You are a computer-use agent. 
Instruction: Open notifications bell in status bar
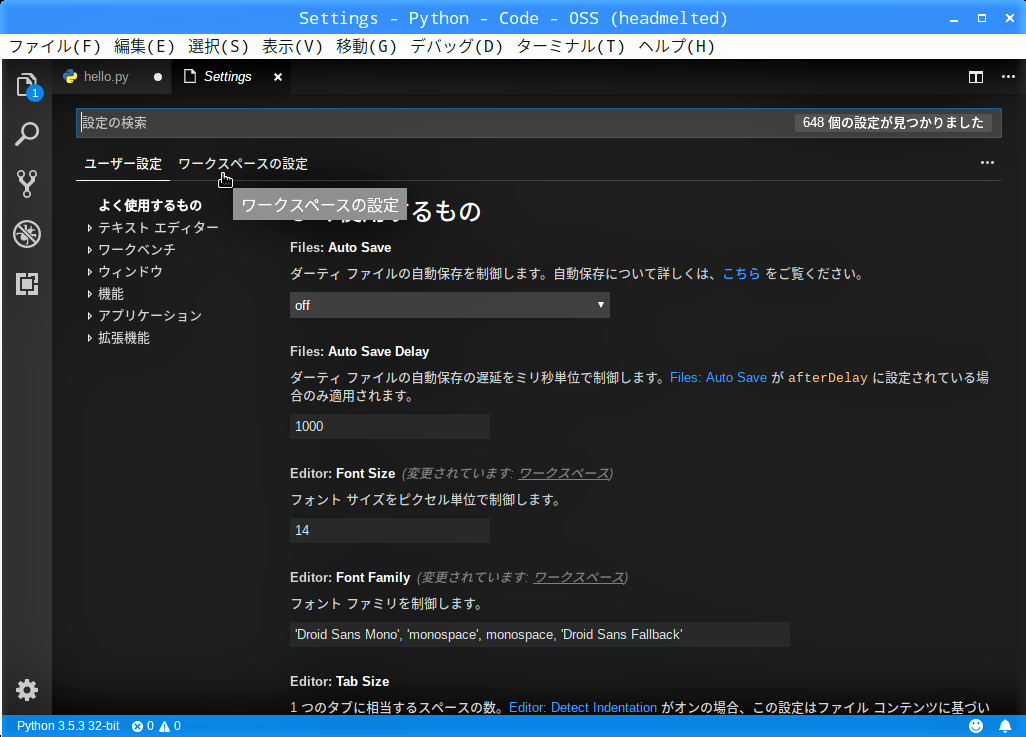click(1005, 726)
